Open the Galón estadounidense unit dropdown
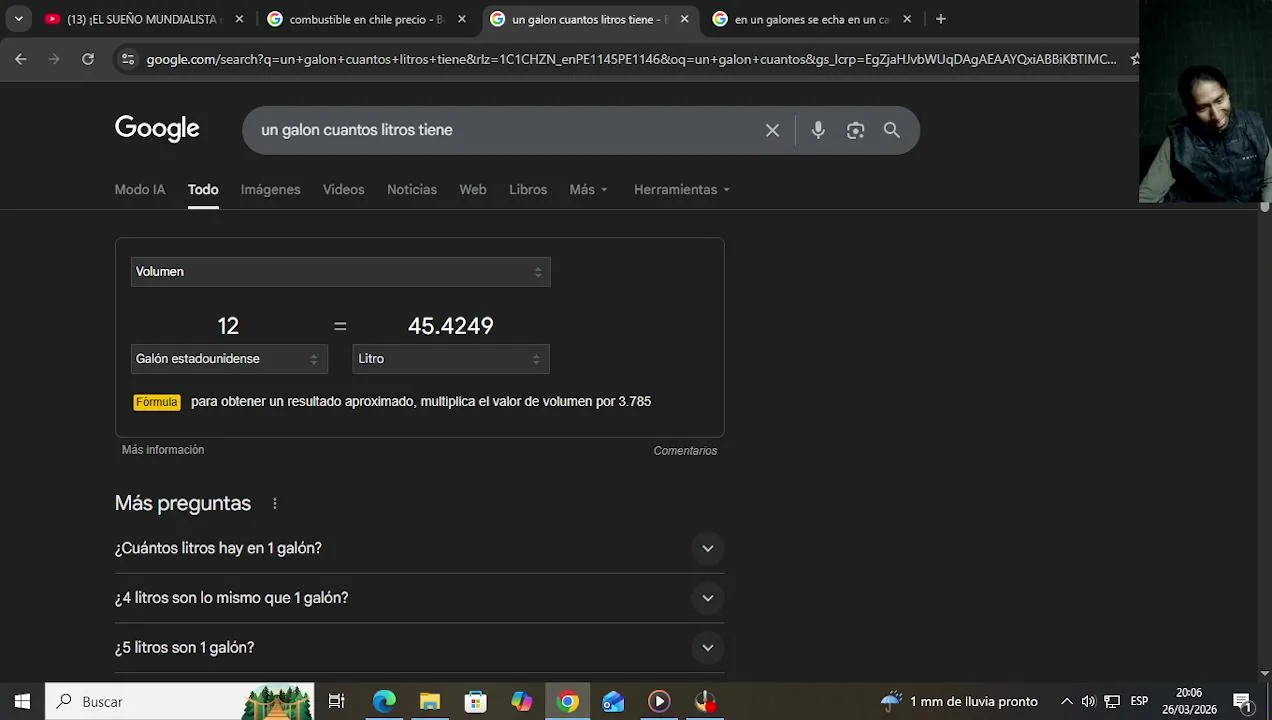 click(229, 359)
